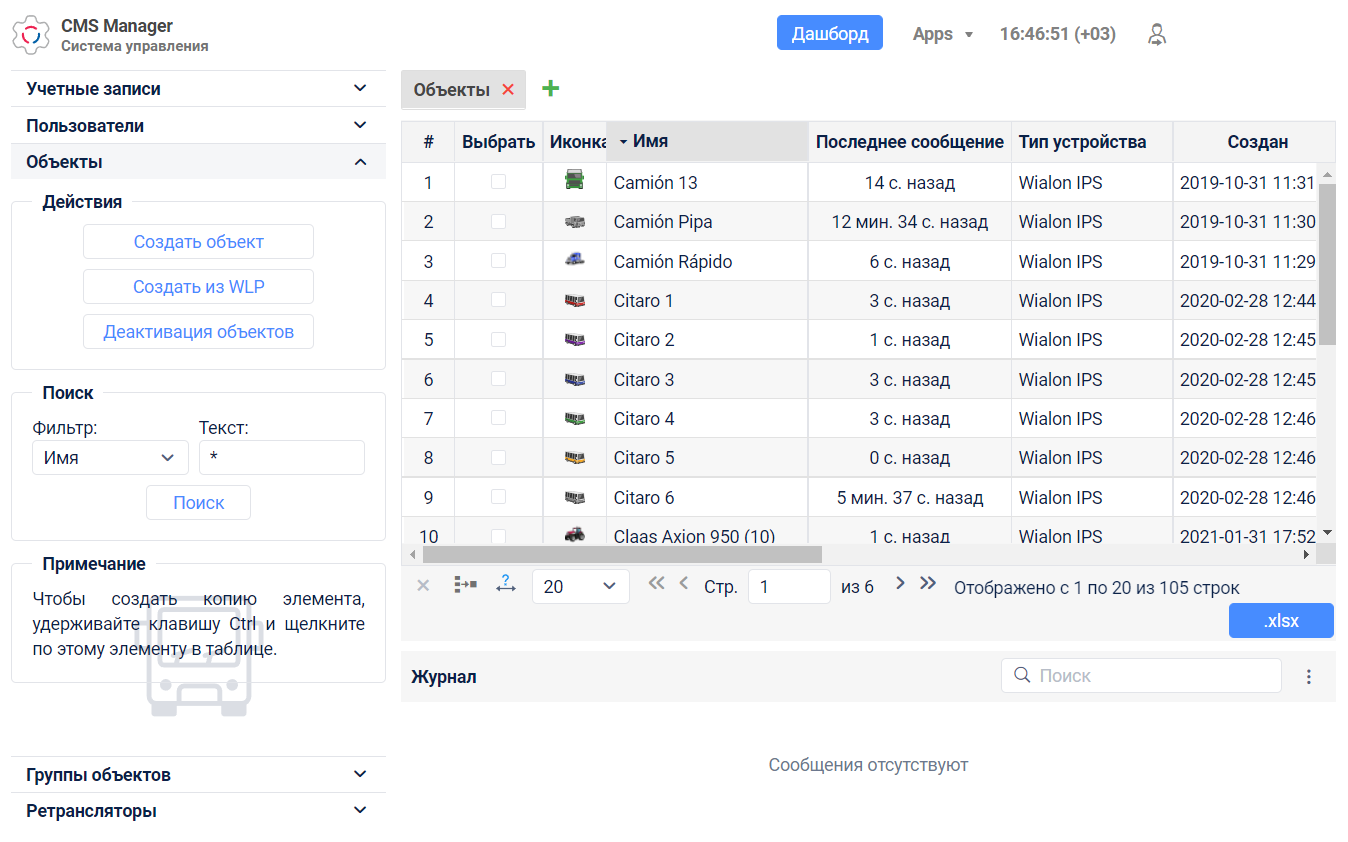This screenshot has width=1348, height=842.
Task: Check the Citaro 5 row checkbox
Action: [x=498, y=457]
